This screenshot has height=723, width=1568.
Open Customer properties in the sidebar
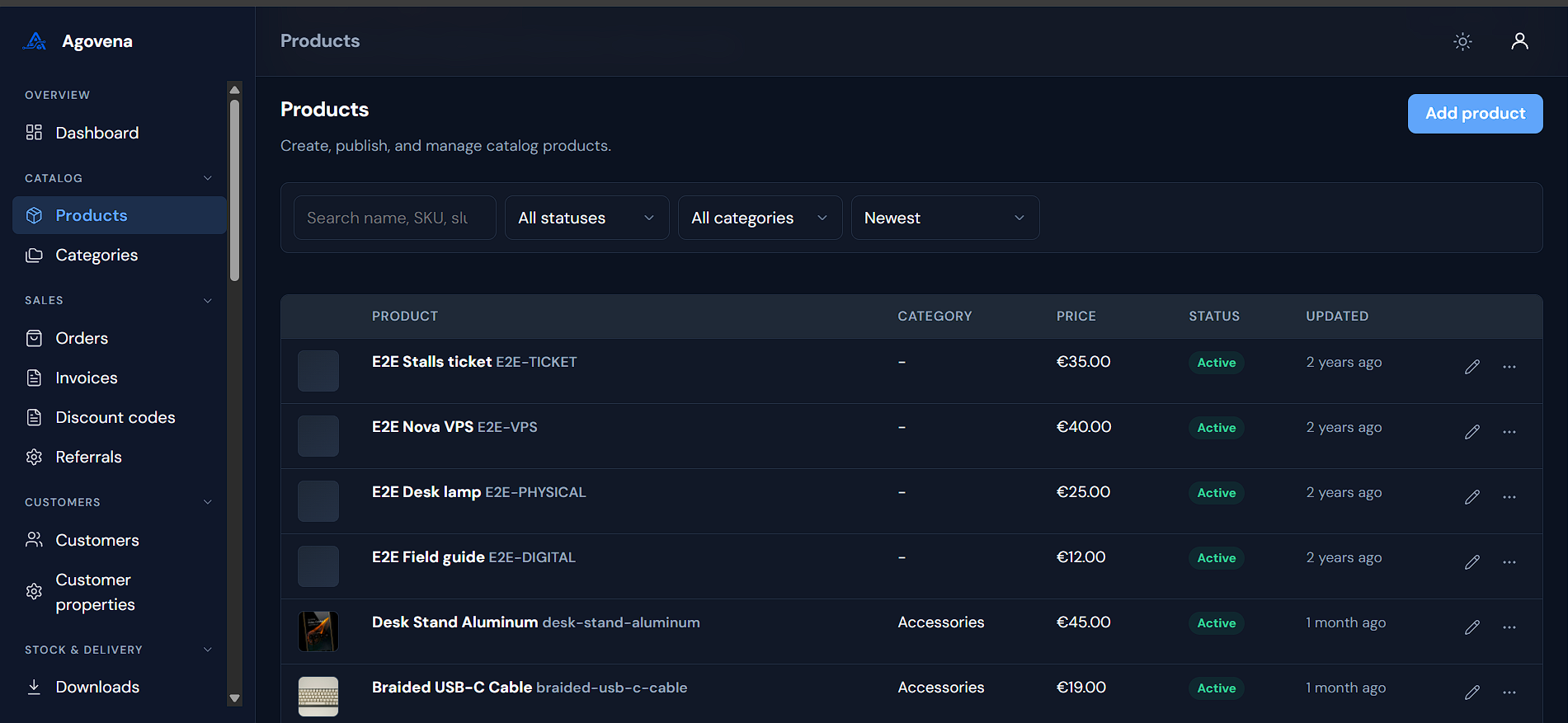coord(120,592)
